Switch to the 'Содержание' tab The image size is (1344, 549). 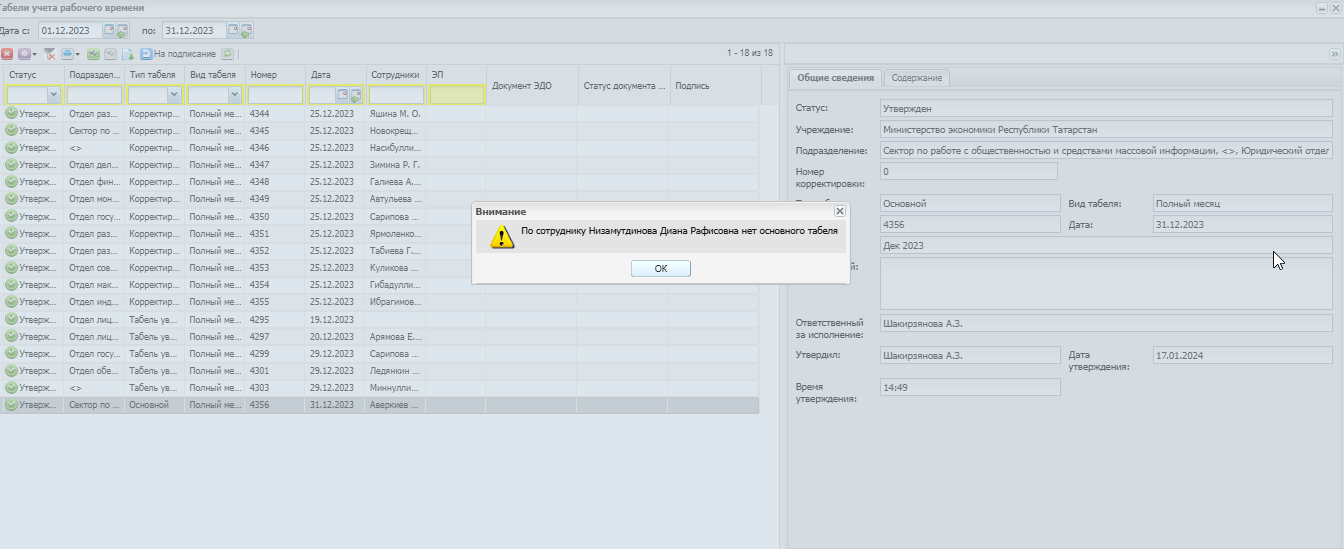pos(916,78)
